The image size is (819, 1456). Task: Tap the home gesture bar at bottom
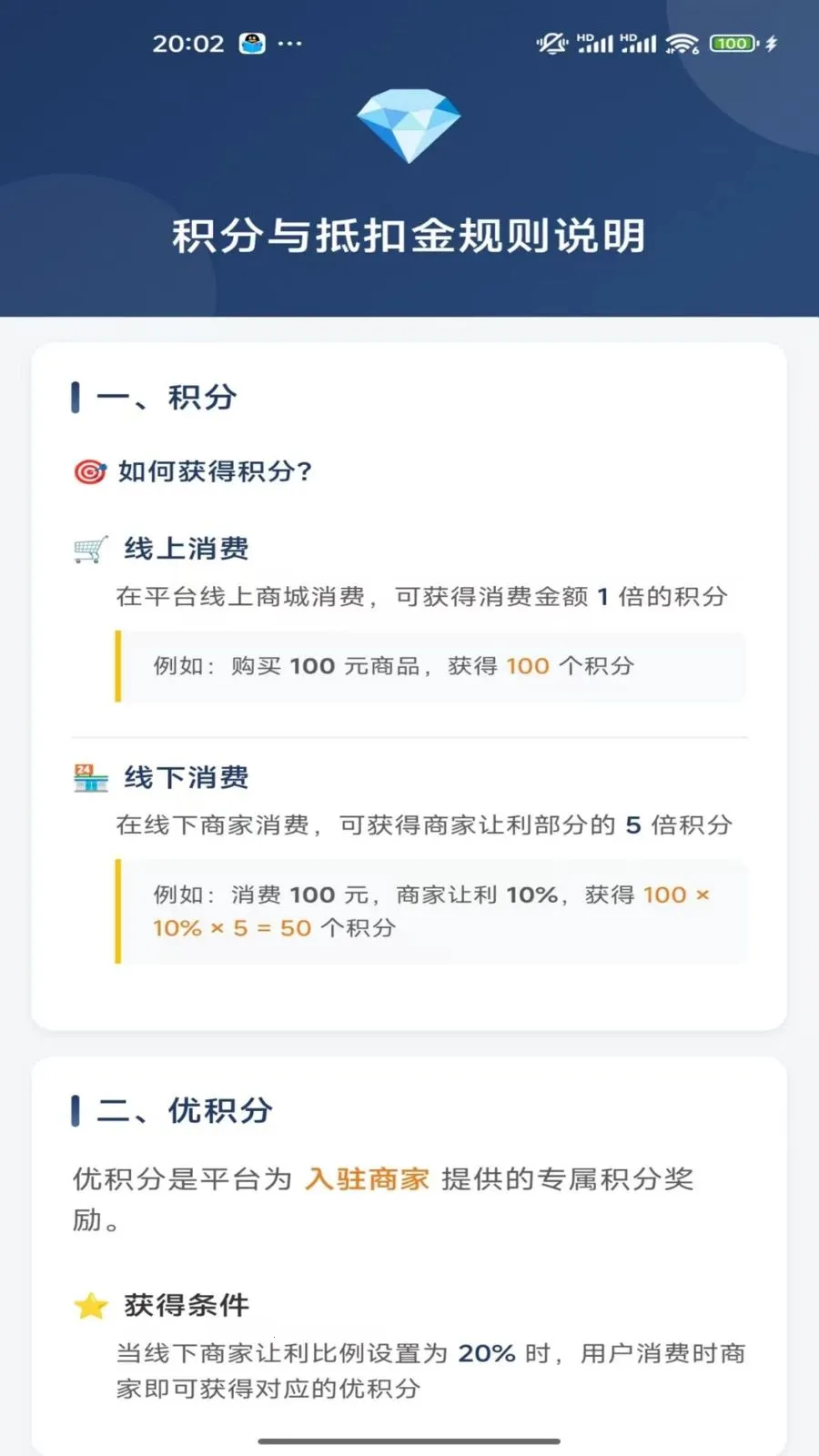[409, 1441]
